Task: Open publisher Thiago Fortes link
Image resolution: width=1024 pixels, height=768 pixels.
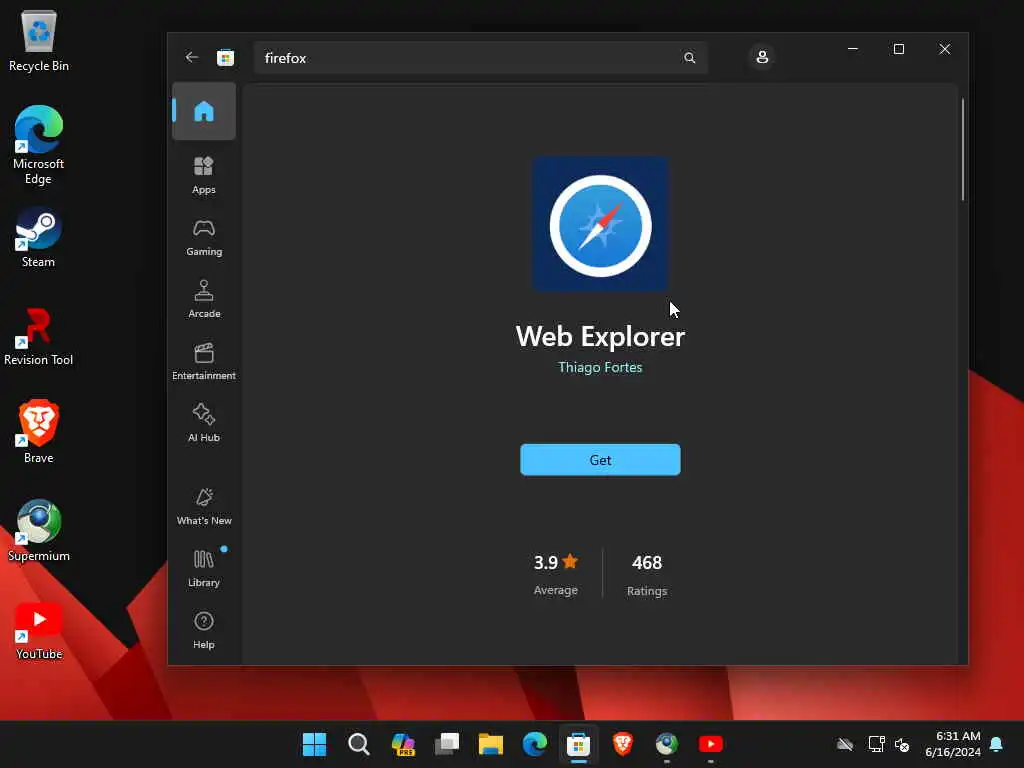Action: pyautogui.click(x=600, y=367)
